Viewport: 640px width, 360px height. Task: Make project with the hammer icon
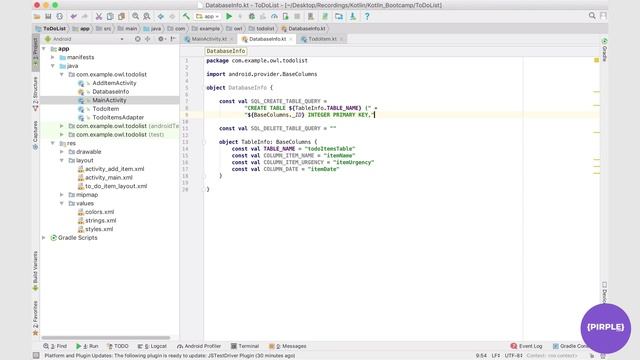[186, 16]
